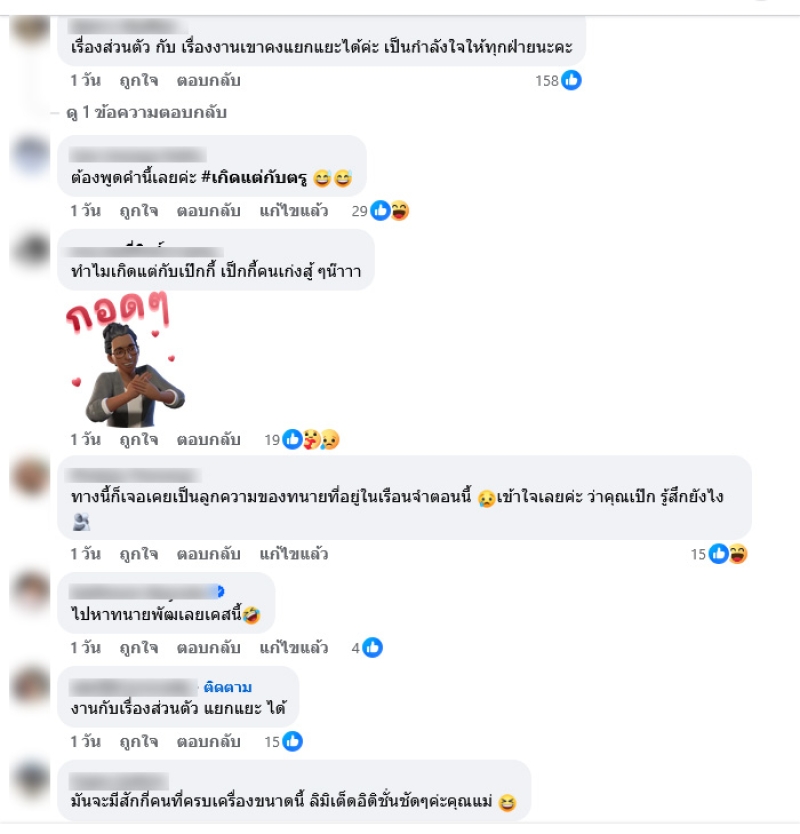Click the blue verified badge on blurred name
800x834 pixels.
click(x=220, y=591)
